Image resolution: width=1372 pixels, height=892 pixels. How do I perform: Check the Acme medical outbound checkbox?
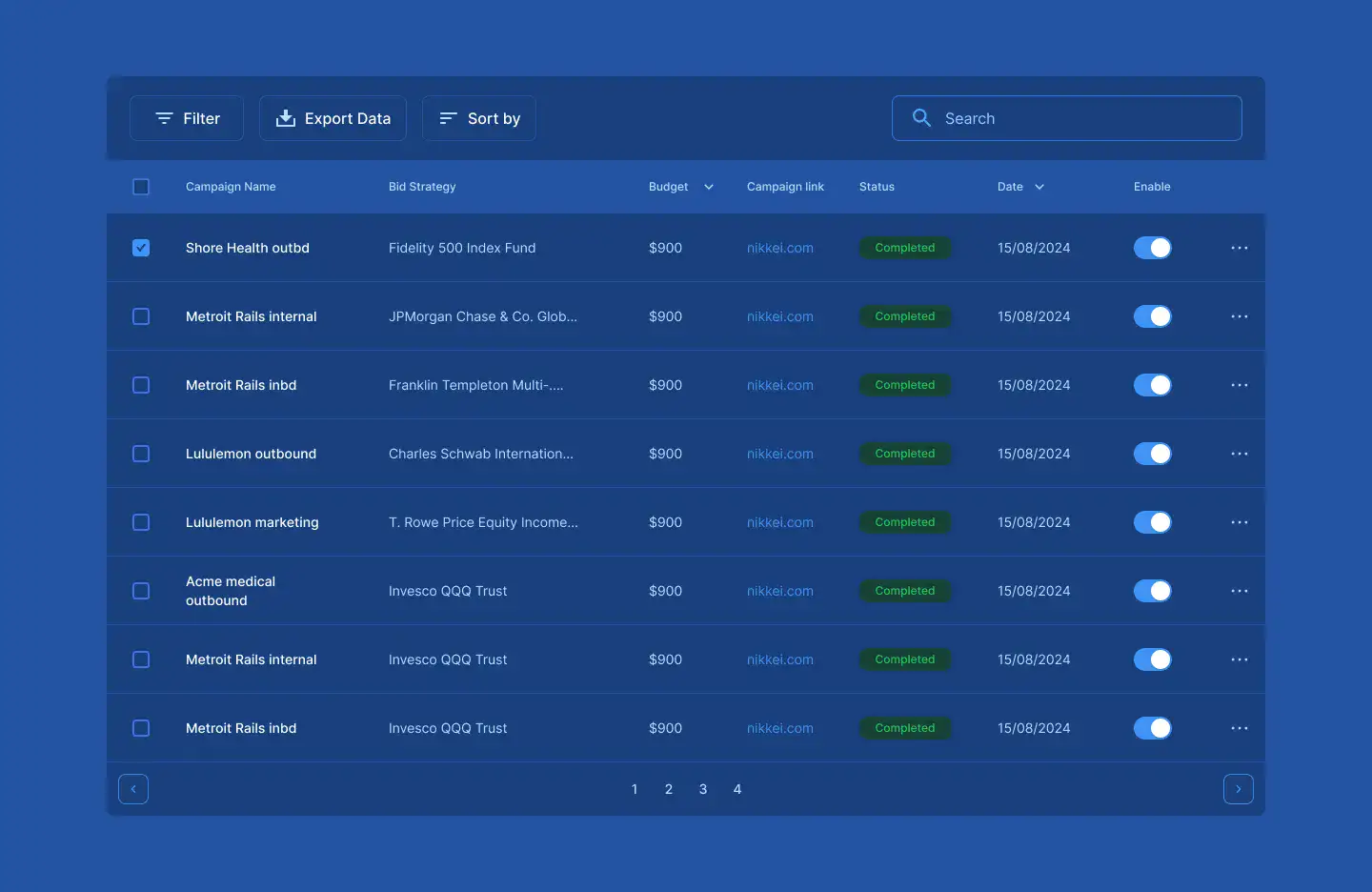pos(141,591)
